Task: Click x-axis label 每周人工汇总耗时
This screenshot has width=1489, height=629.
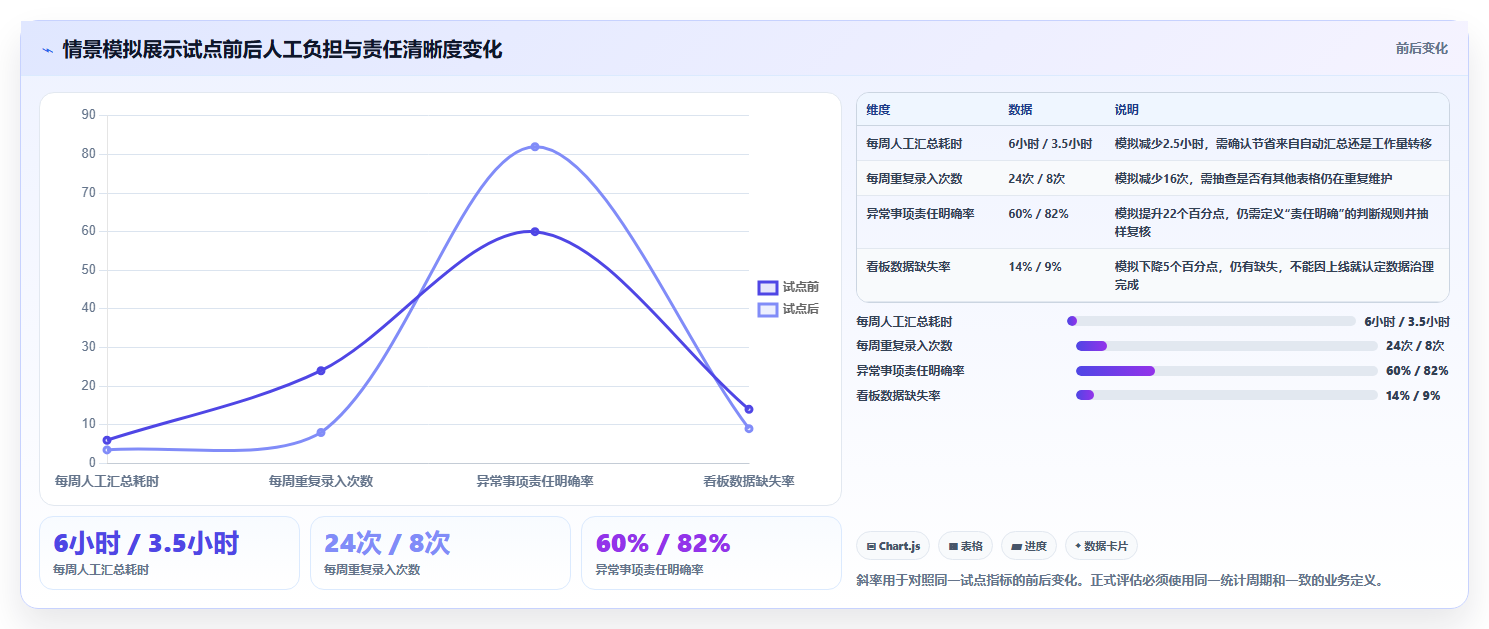Action: tap(107, 481)
